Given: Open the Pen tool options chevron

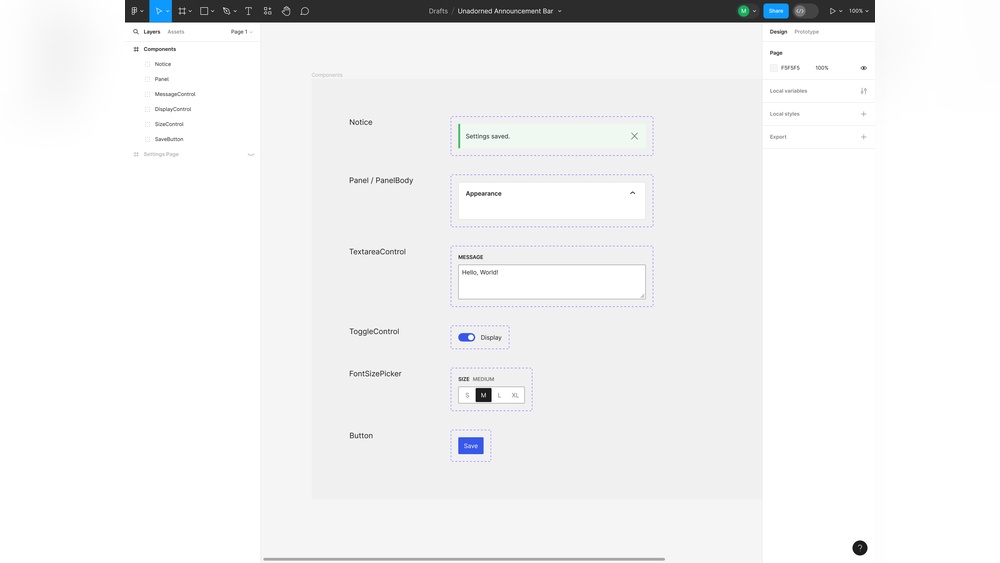Looking at the screenshot, I should (235, 11).
